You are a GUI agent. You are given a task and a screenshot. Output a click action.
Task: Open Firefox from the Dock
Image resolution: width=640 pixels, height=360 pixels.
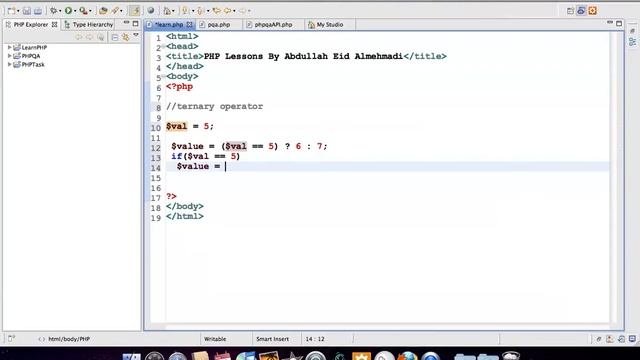[x=407, y=356]
